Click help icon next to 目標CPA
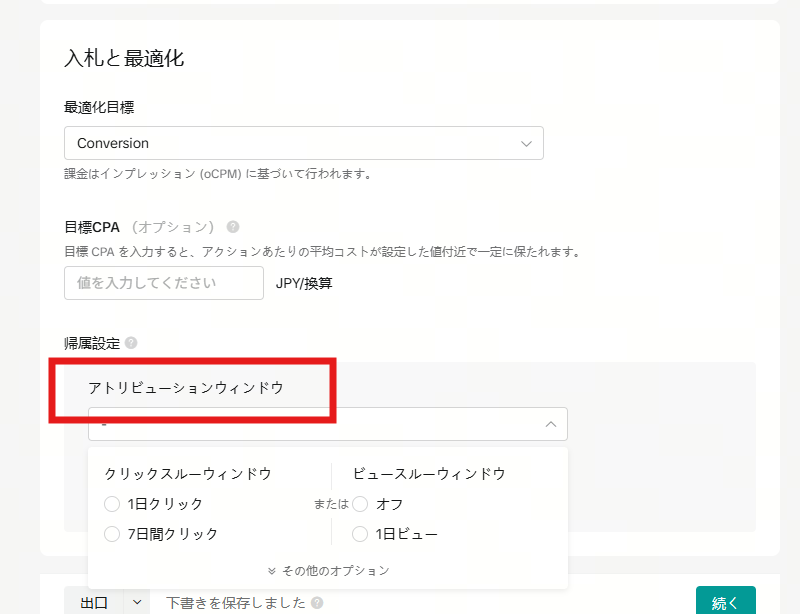Viewport: 800px width, 614px height. 233,227
